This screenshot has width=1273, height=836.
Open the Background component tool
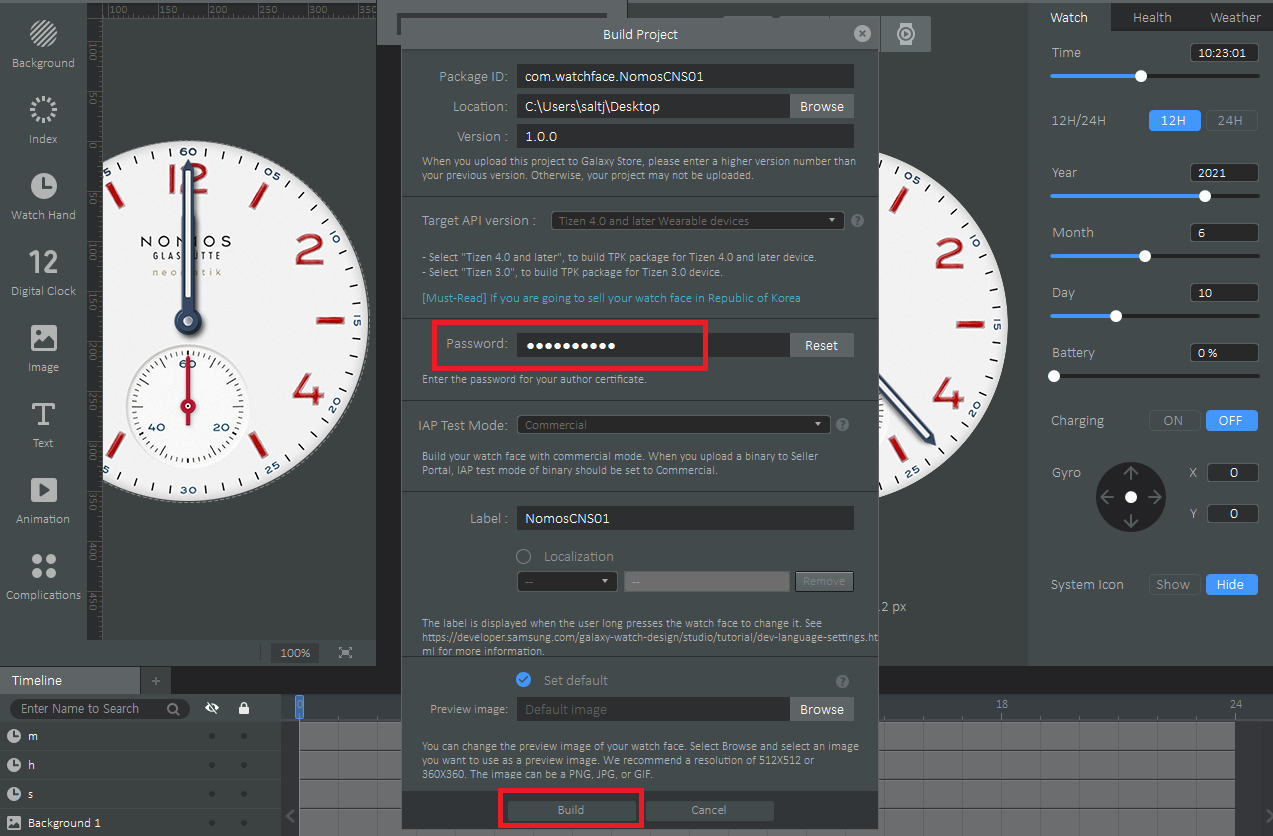pyautogui.click(x=43, y=42)
